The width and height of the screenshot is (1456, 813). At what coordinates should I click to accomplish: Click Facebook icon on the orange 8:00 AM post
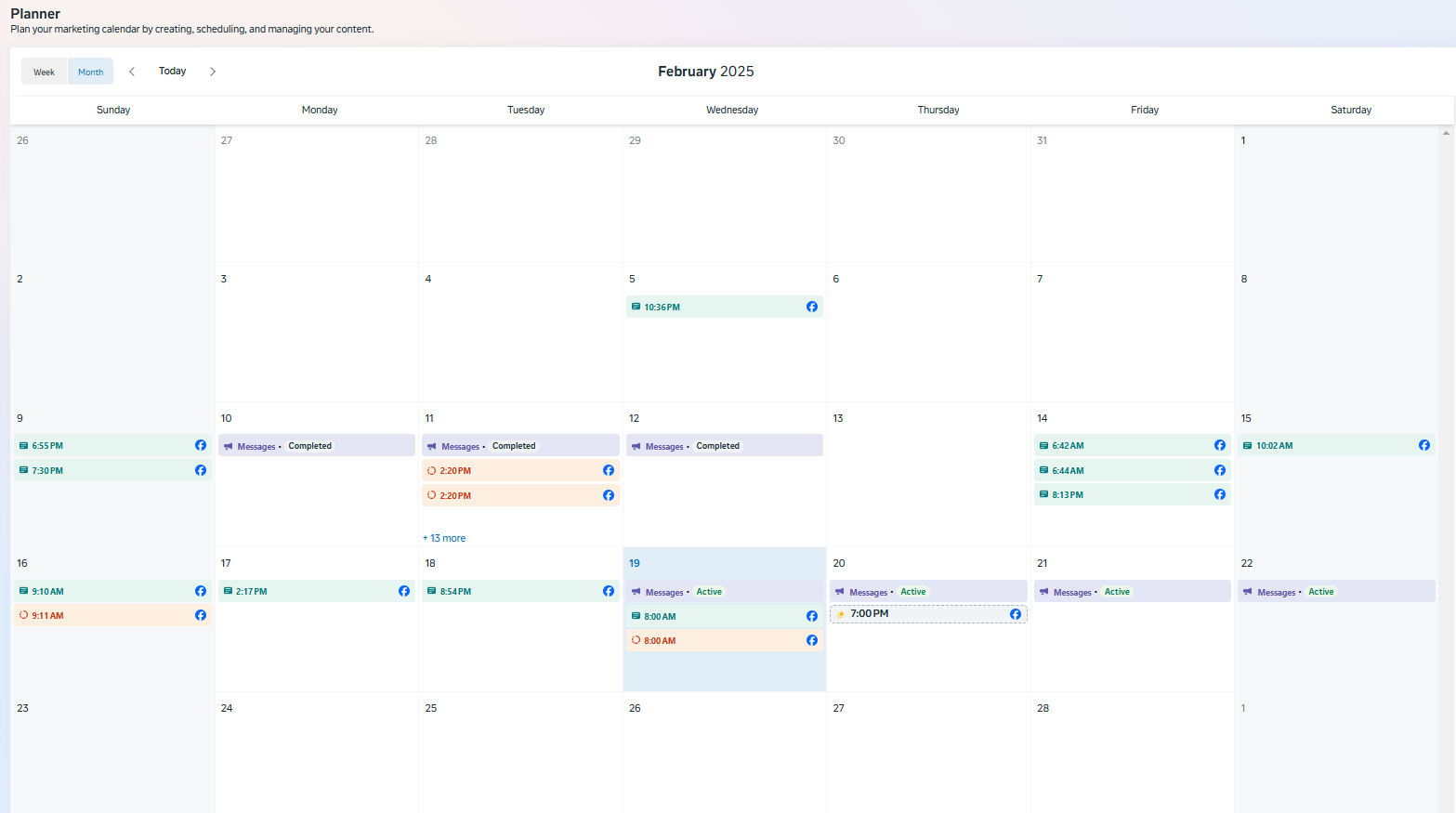click(x=812, y=640)
